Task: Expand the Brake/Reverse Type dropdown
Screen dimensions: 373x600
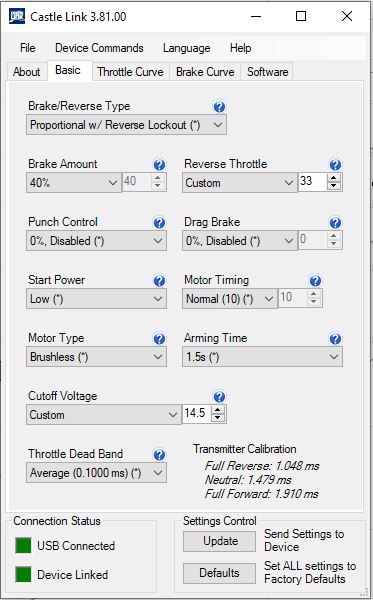Action: pos(126,125)
